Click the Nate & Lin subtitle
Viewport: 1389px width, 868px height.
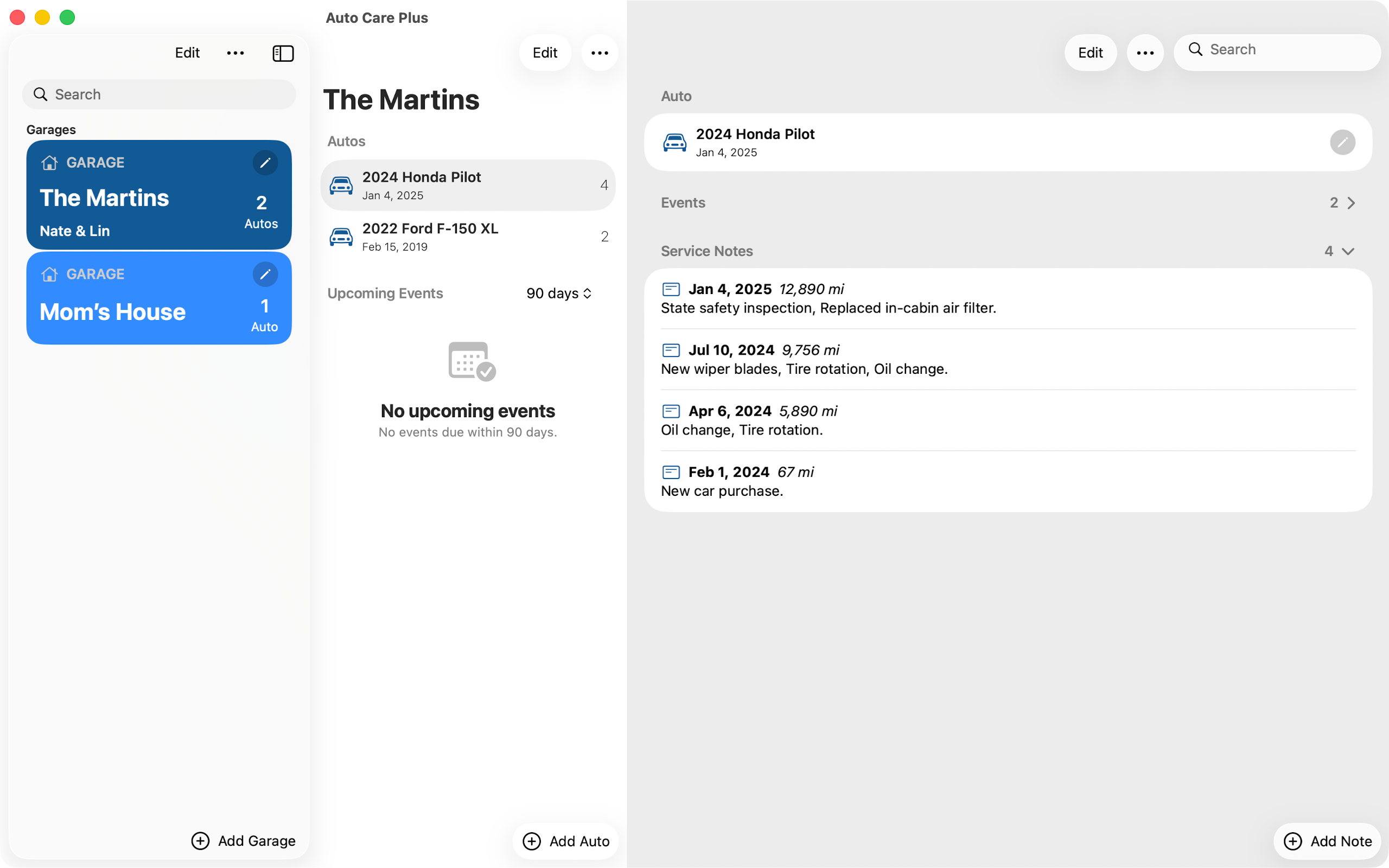tap(75, 231)
